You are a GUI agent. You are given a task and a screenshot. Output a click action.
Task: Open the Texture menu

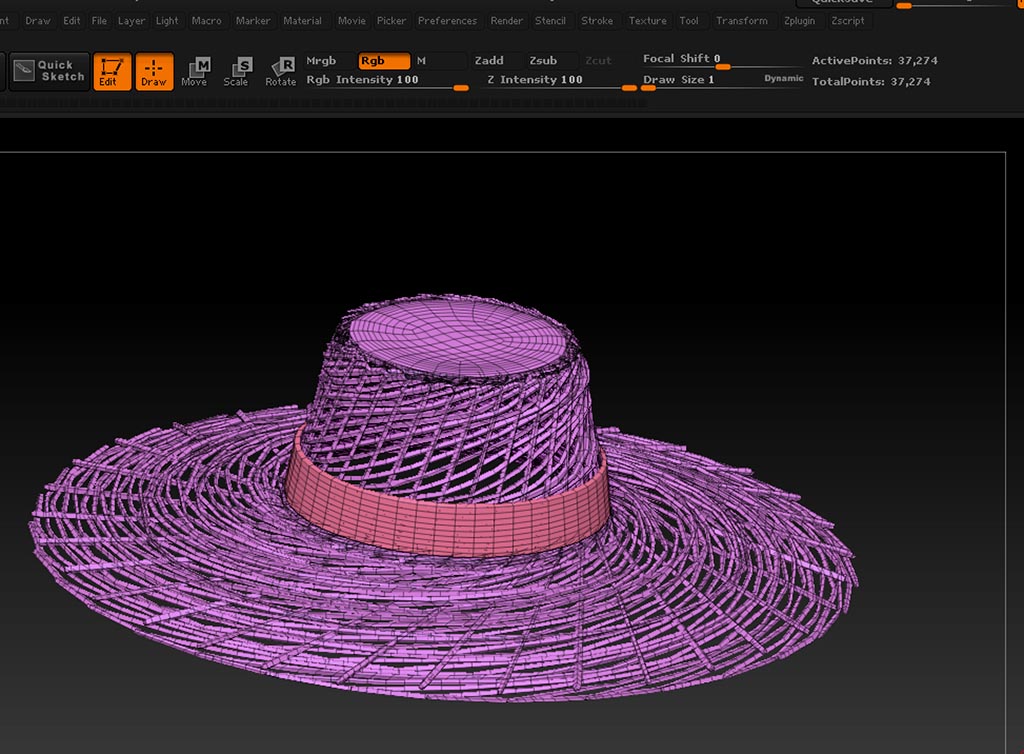(x=647, y=21)
